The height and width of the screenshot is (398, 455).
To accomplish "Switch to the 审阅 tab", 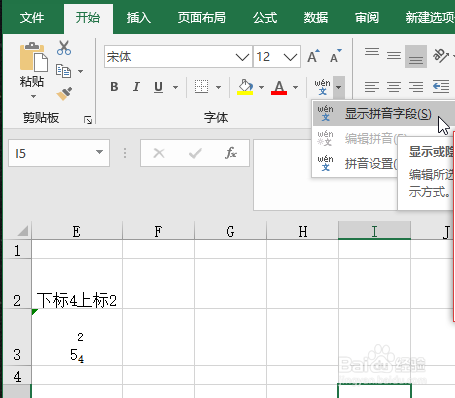I will pos(367,18).
